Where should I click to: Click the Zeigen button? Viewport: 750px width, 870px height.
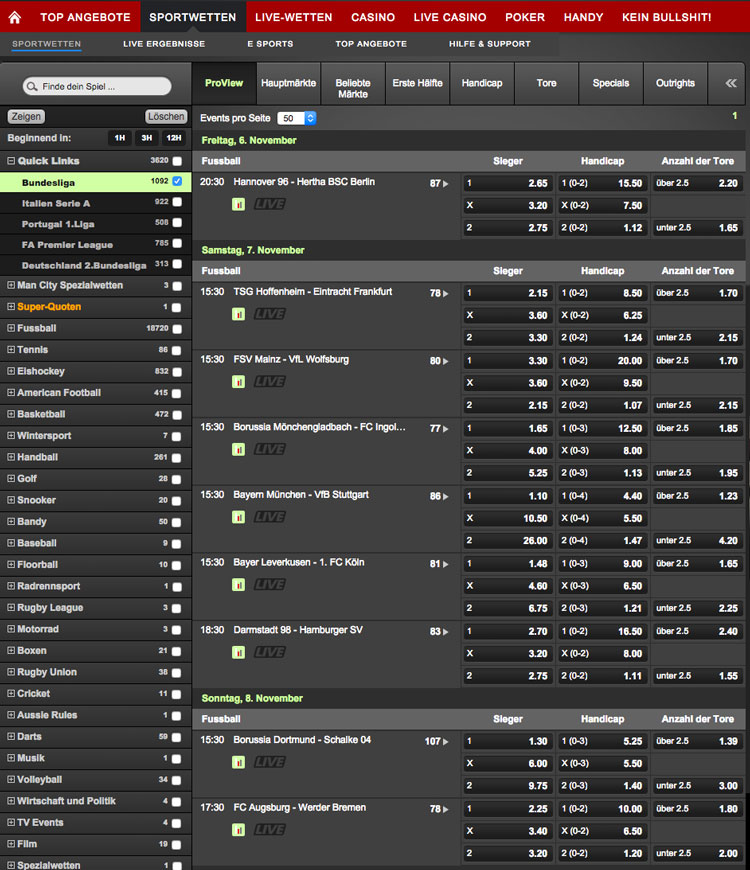tap(26, 117)
